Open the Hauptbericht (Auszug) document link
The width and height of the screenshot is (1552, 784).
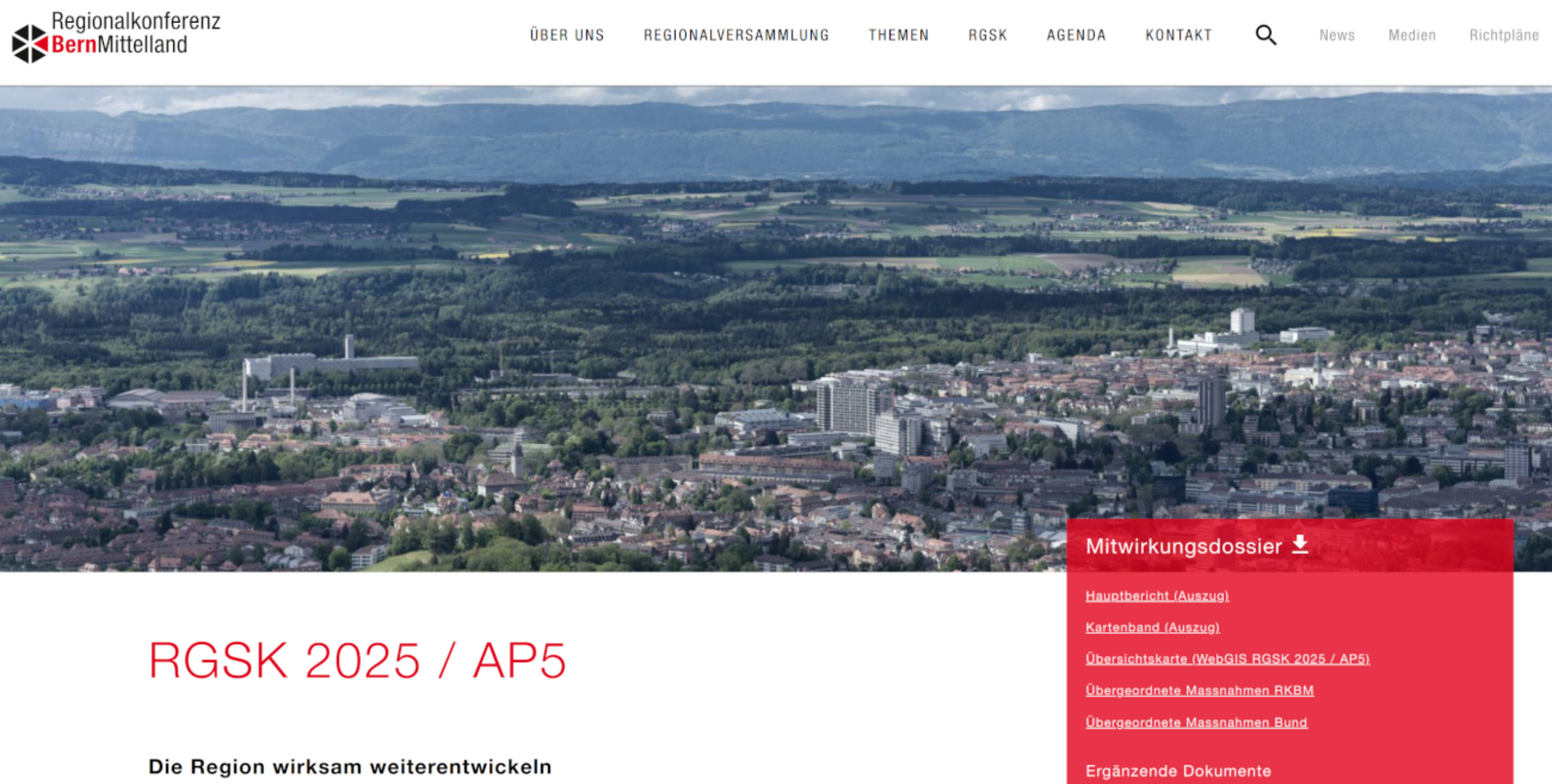pyautogui.click(x=1157, y=596)
